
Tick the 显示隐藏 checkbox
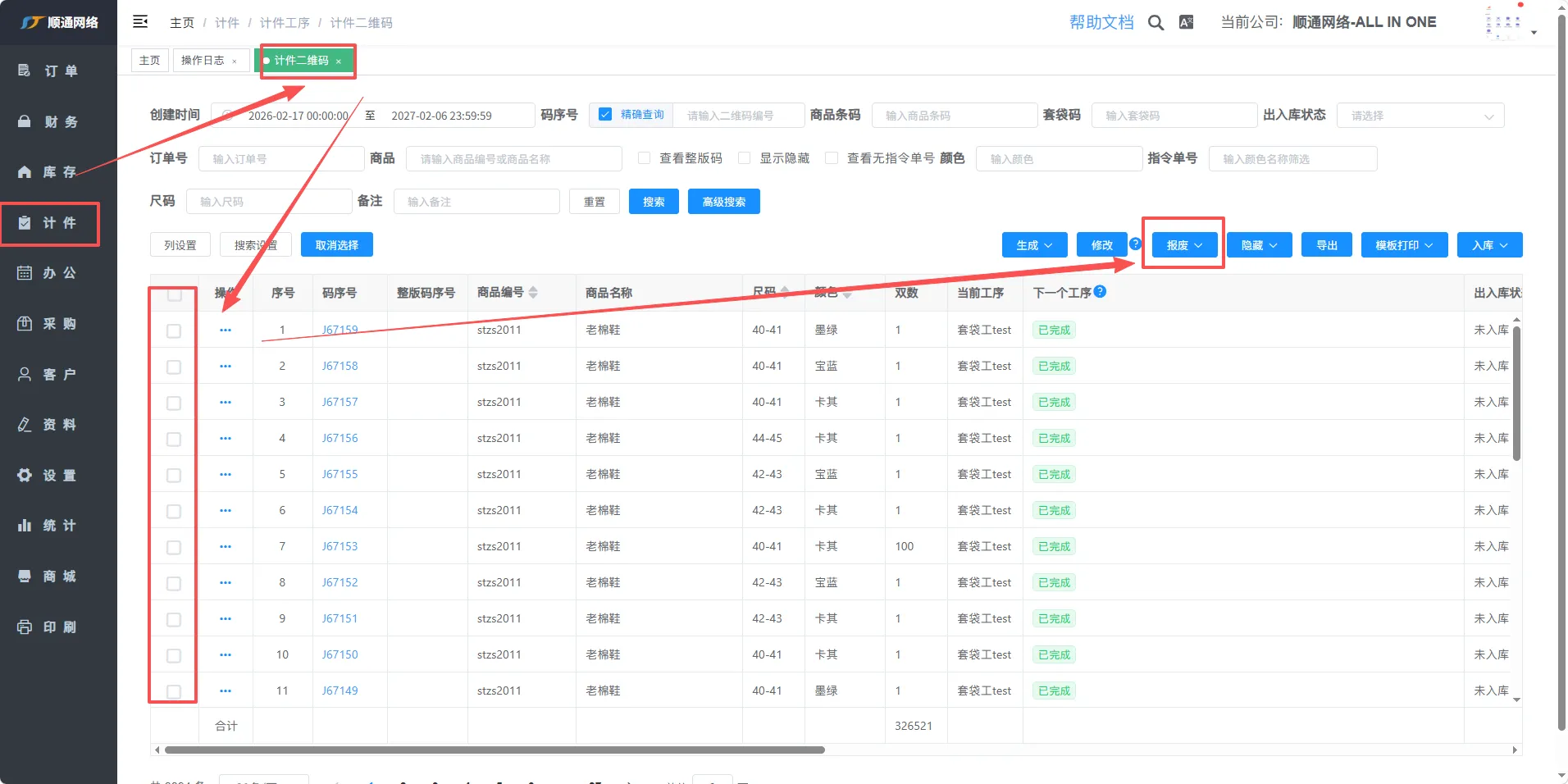coord(745,158)
